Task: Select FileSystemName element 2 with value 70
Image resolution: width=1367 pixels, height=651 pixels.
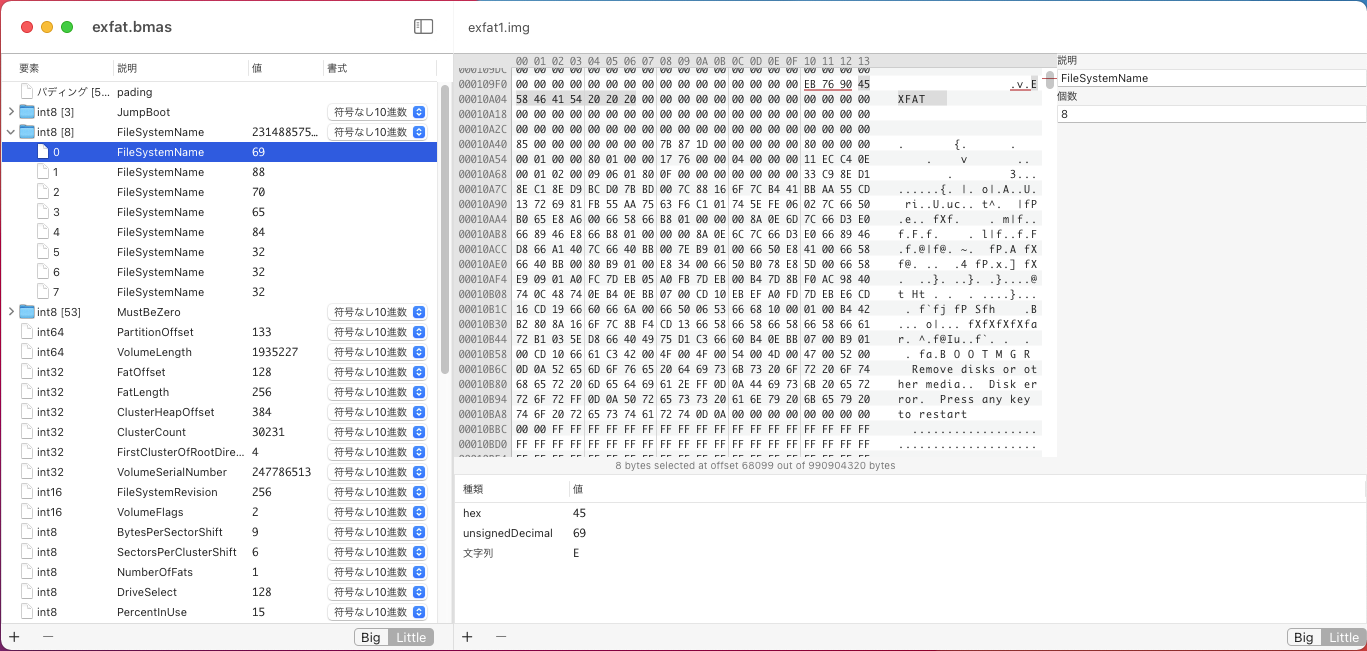Action: coord(219,192)
